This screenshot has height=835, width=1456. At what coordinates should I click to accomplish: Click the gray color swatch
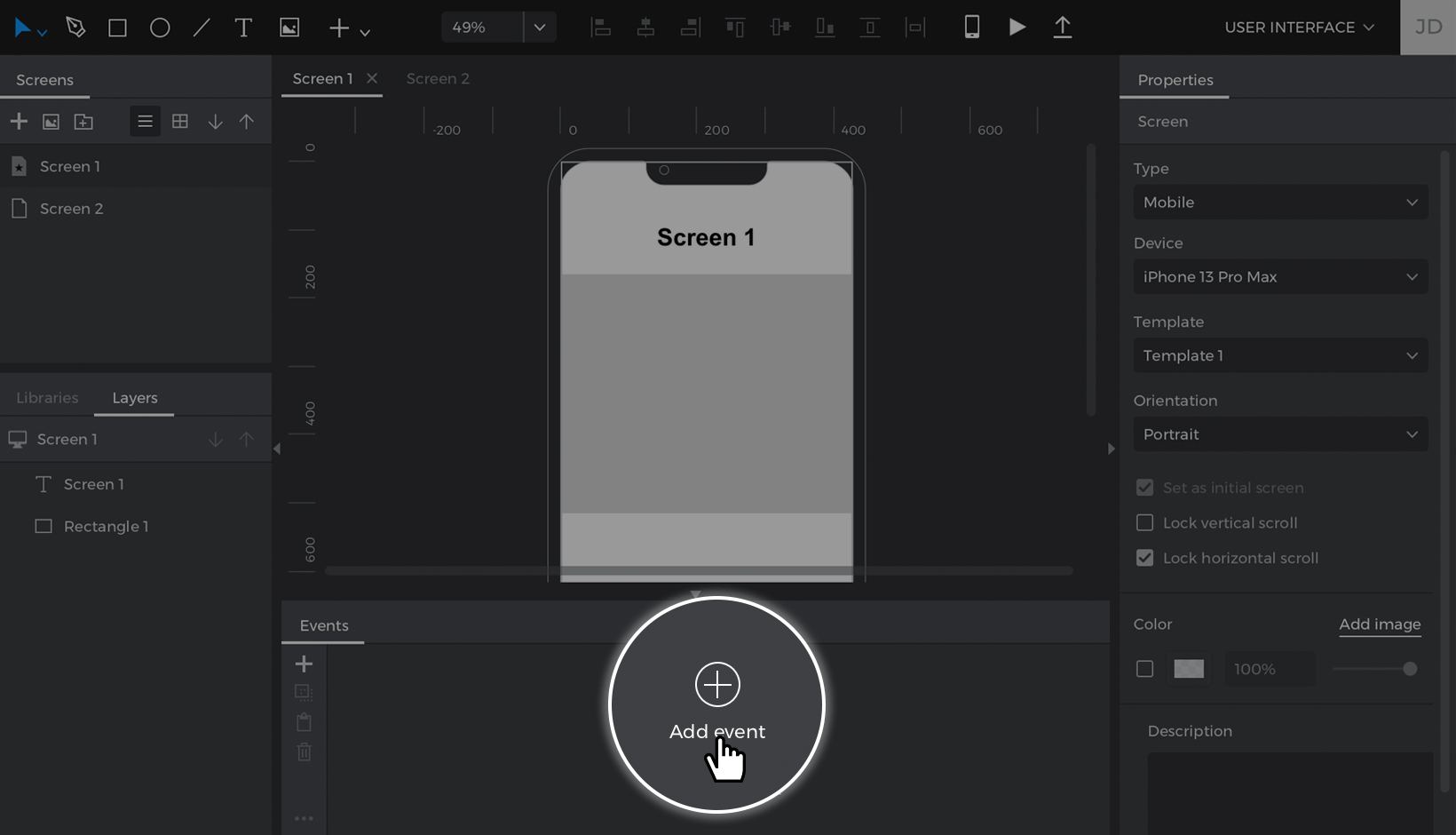point(1189,669)
